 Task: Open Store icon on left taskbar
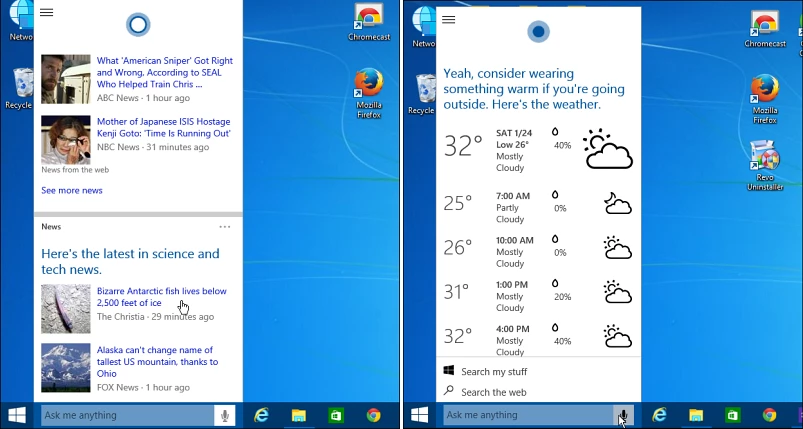[336, 415]
